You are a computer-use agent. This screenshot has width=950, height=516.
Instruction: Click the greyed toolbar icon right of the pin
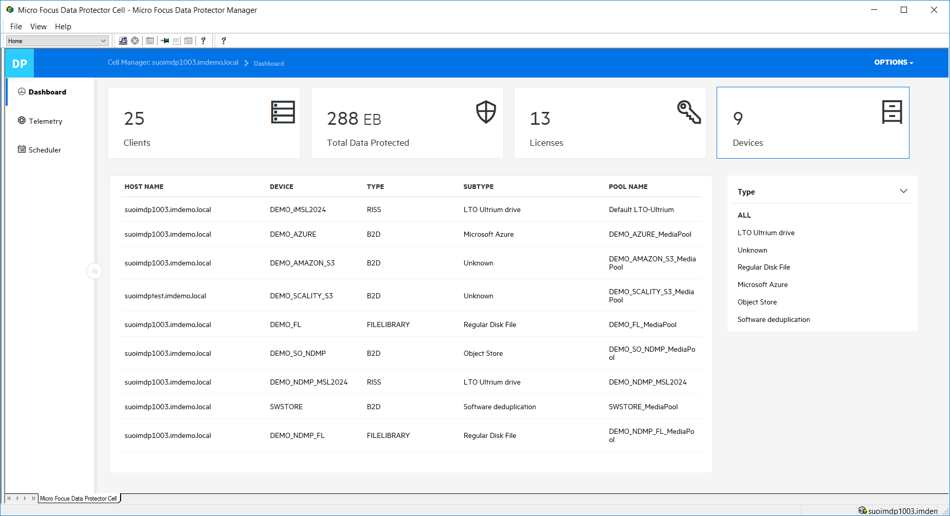176,41
